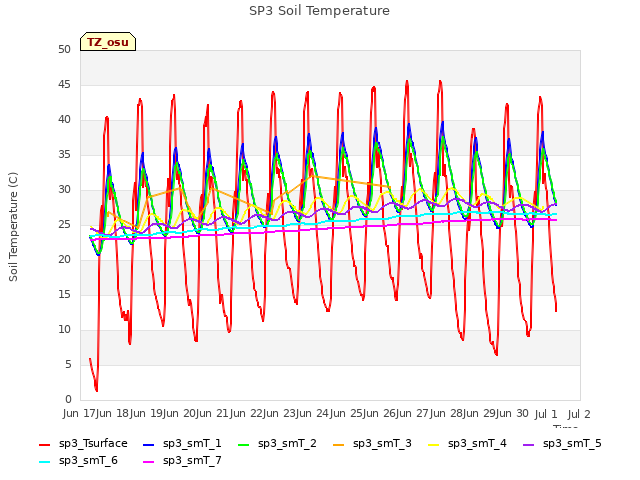
Task: Toggle sp3_smT_3 legend entry
Action: [x=372, y=443]
